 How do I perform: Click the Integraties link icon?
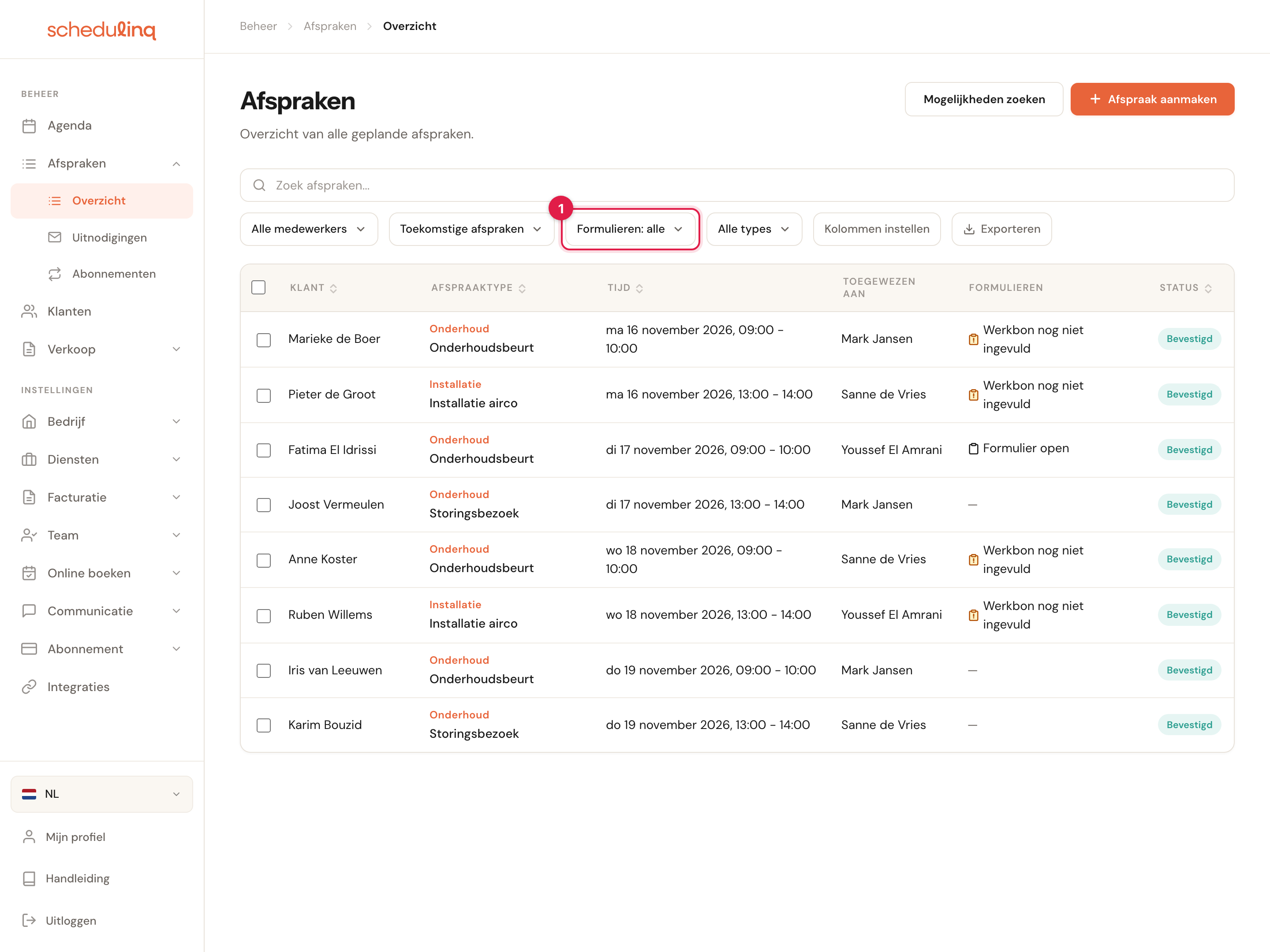pos(29,687)
